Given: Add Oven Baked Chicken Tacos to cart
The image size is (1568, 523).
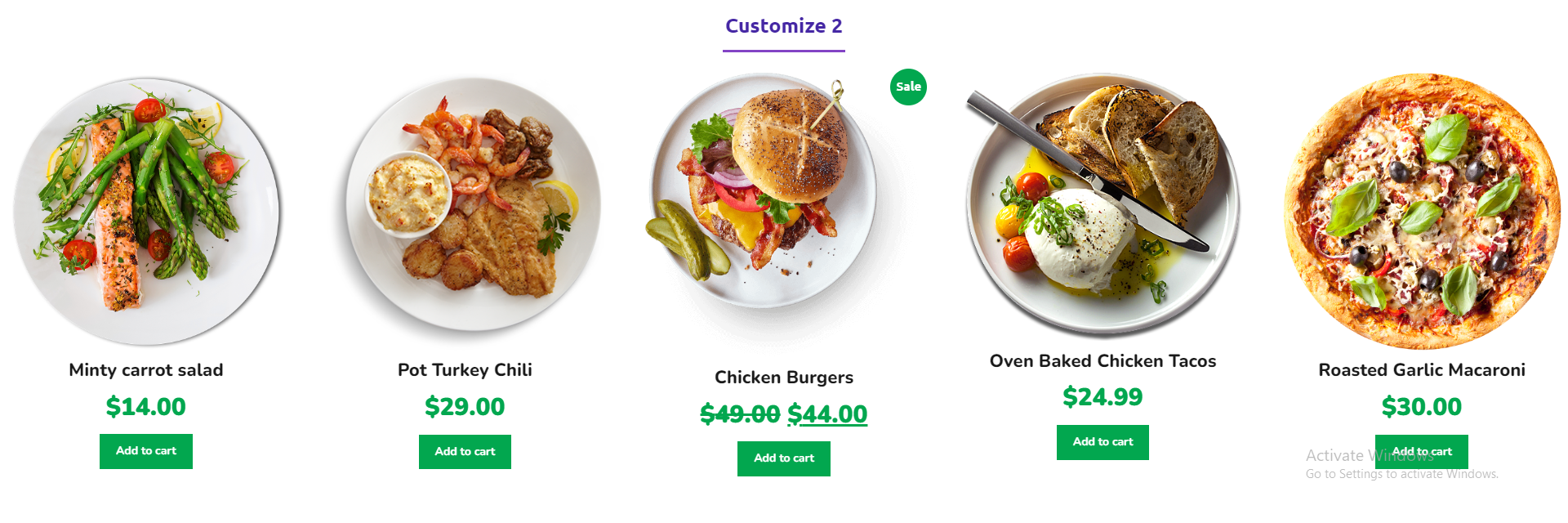Looking at the screenshot, I should (1102, 442).
